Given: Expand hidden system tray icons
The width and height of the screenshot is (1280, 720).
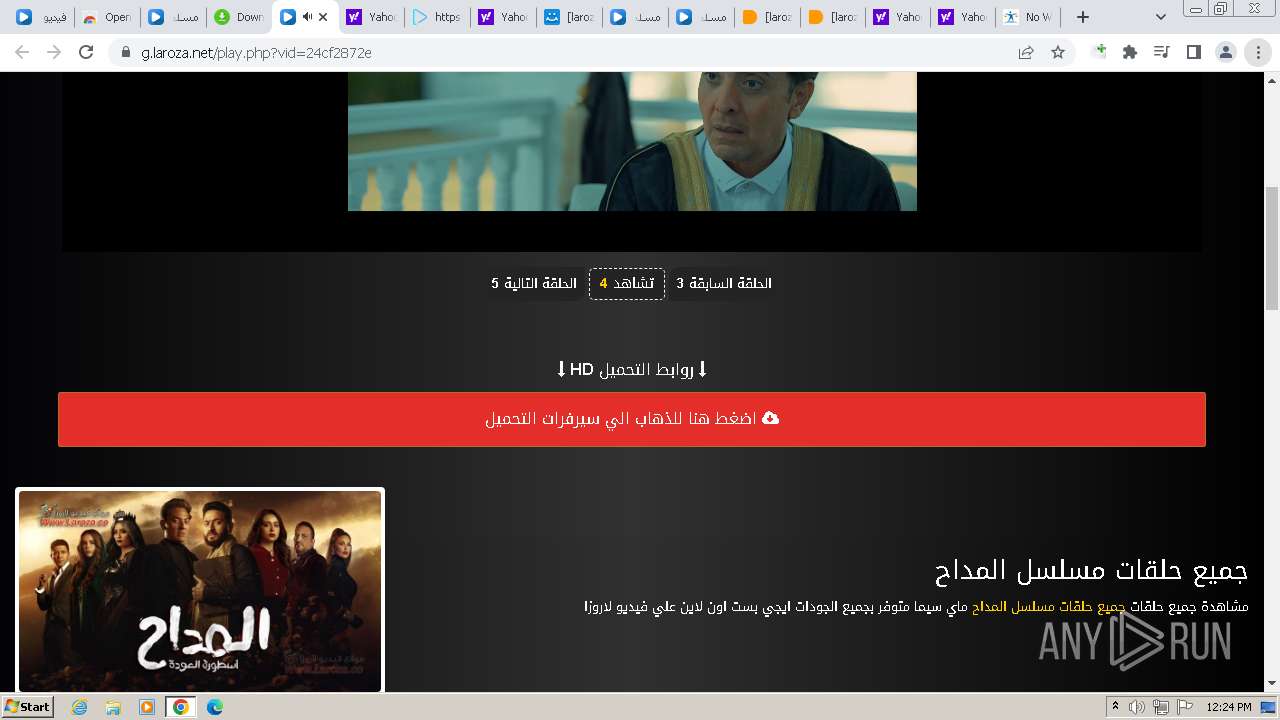Looking at the screenshot, I should 1116,707.
